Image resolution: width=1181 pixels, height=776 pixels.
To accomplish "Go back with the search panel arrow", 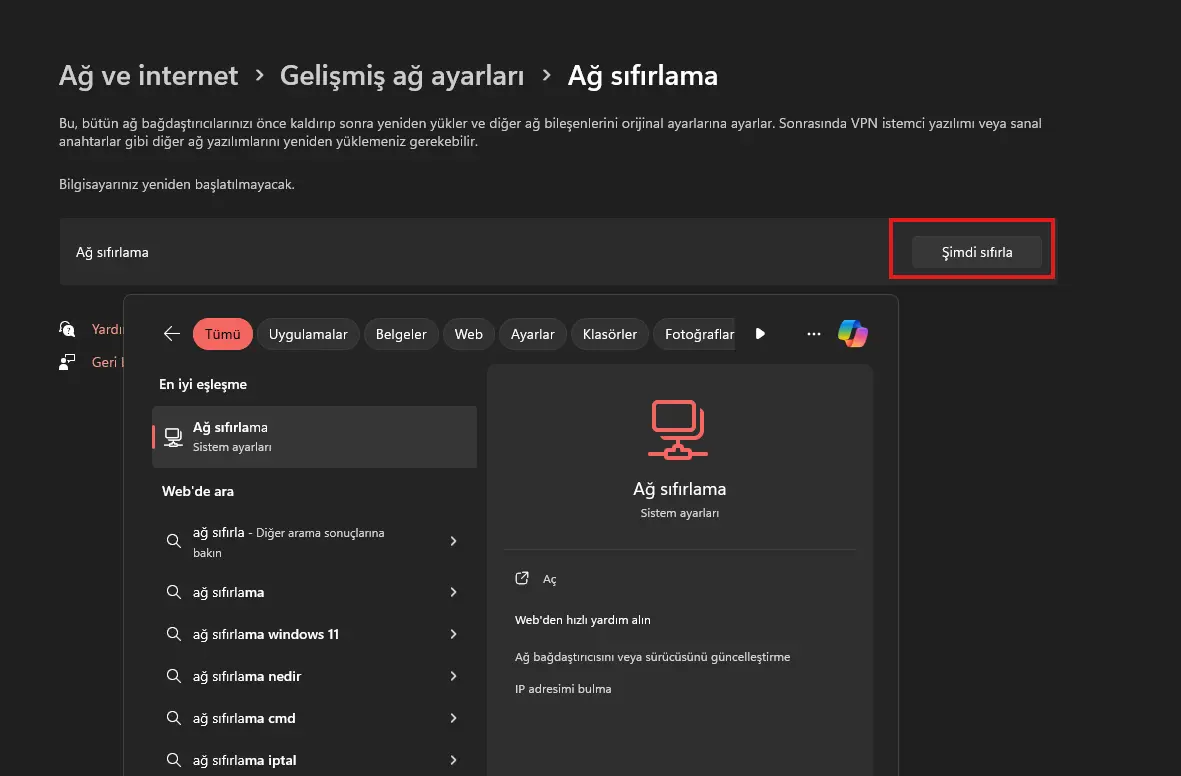I will tap(172, 334).
